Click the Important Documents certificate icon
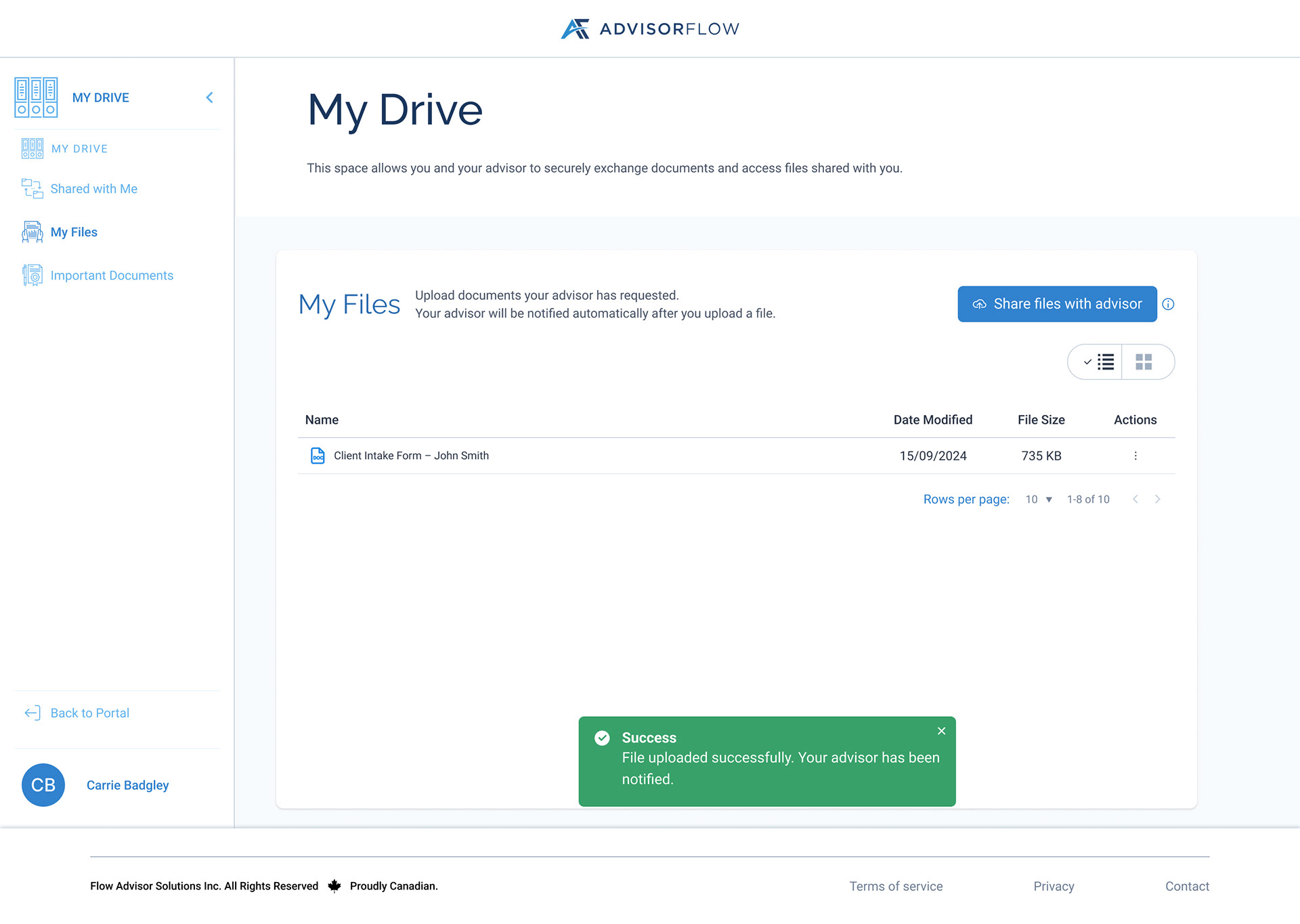The width and height of the screenshot is (1300, 924). click(32, 276)
